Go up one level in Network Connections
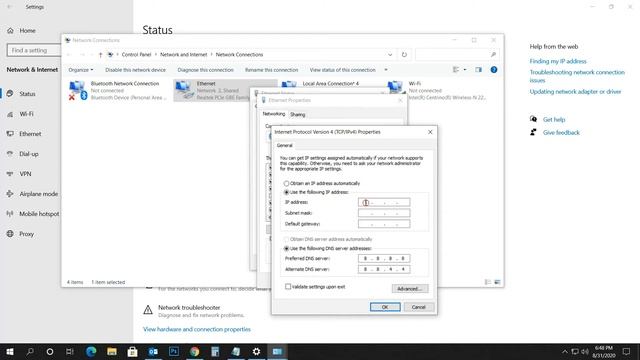Image resolution: width=640 pixels, height=360 pixels. click(x=100, y=54)
